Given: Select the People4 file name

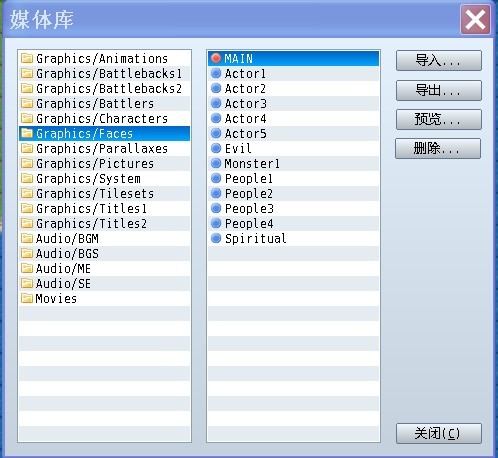Looking at the screenshot, I should pos(249,224).
